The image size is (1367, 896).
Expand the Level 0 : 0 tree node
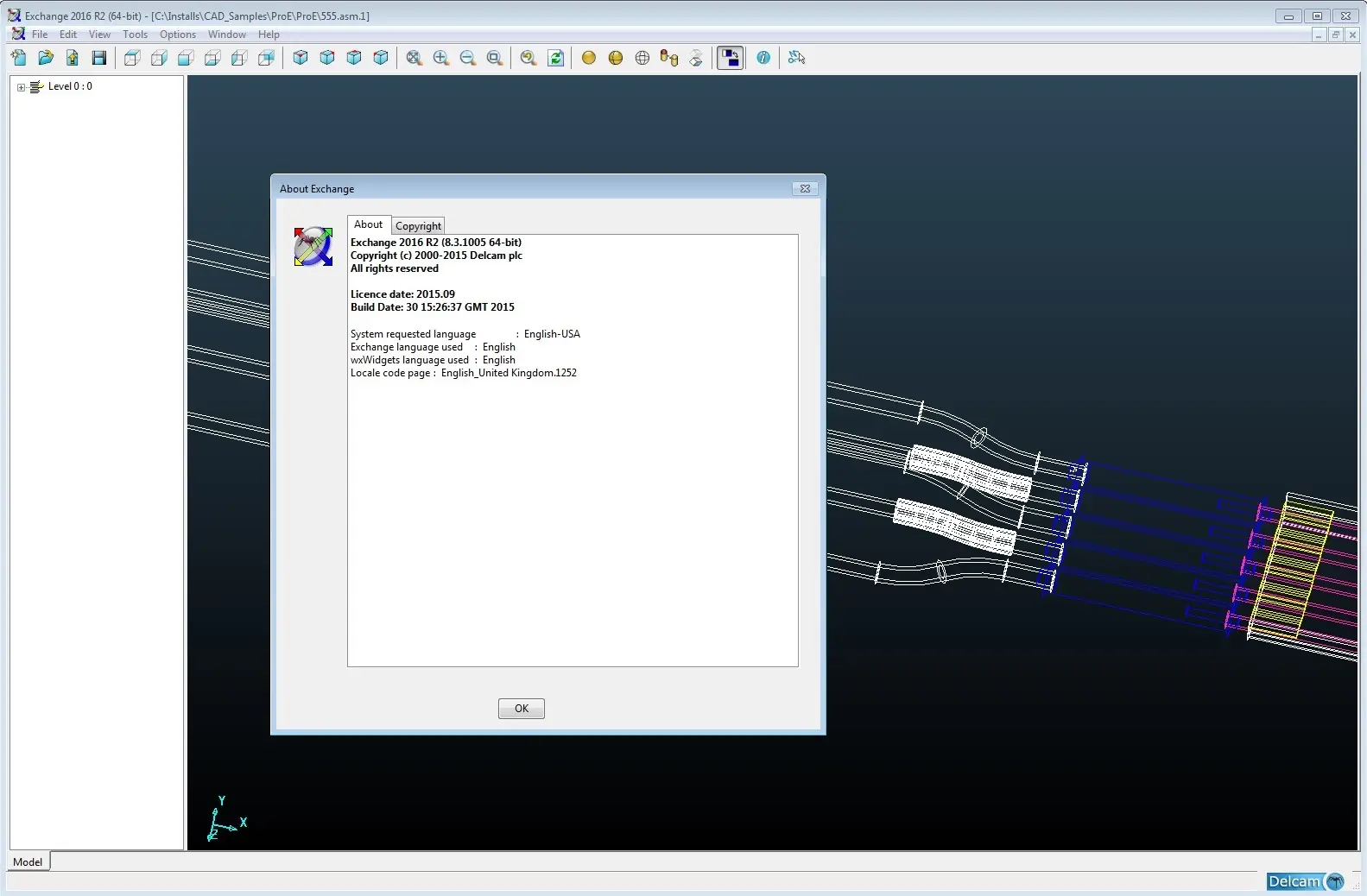[22, 87]
